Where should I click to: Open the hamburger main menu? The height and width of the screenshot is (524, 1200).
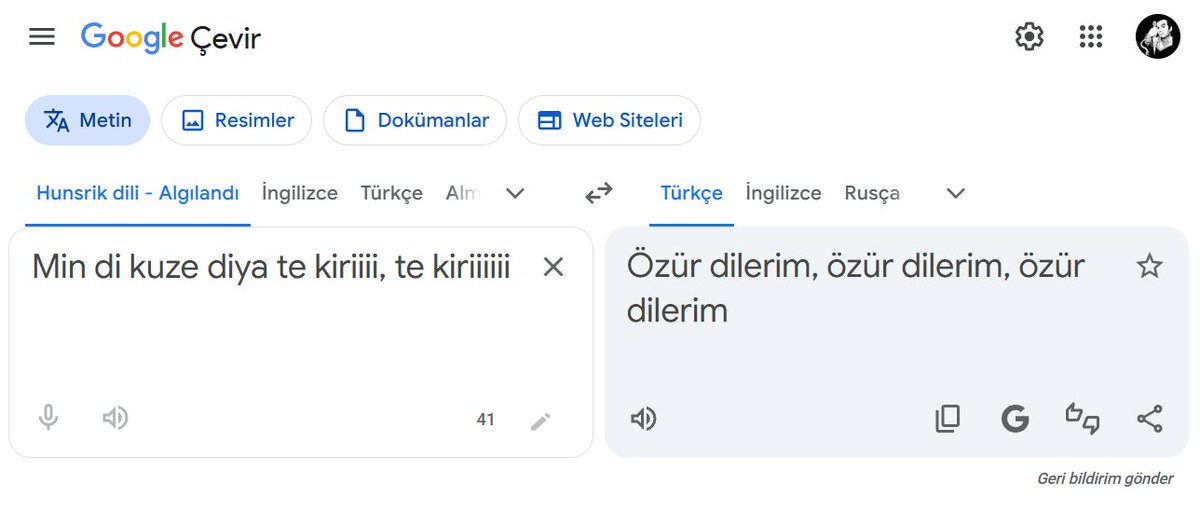point(42,38)
